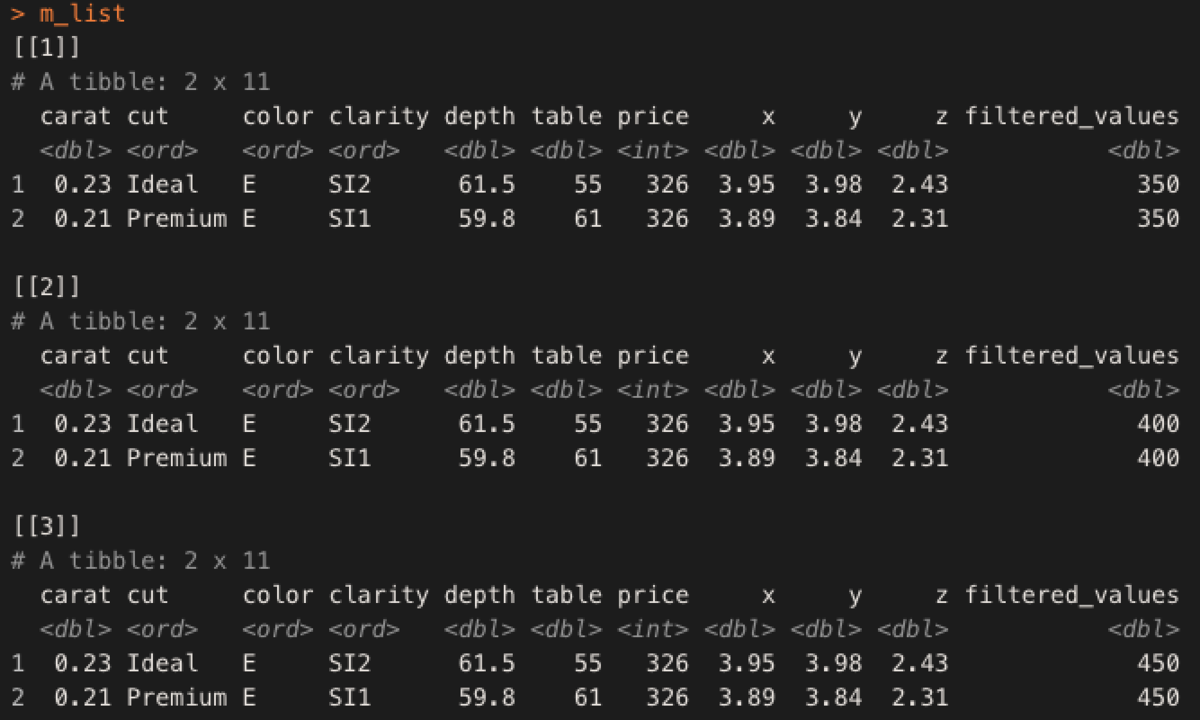Viewport: 1200px width, 720px height.
Task: Click SI2 clarity value in the third tibble
Action: pyautogui.click(x=350, y=662)
